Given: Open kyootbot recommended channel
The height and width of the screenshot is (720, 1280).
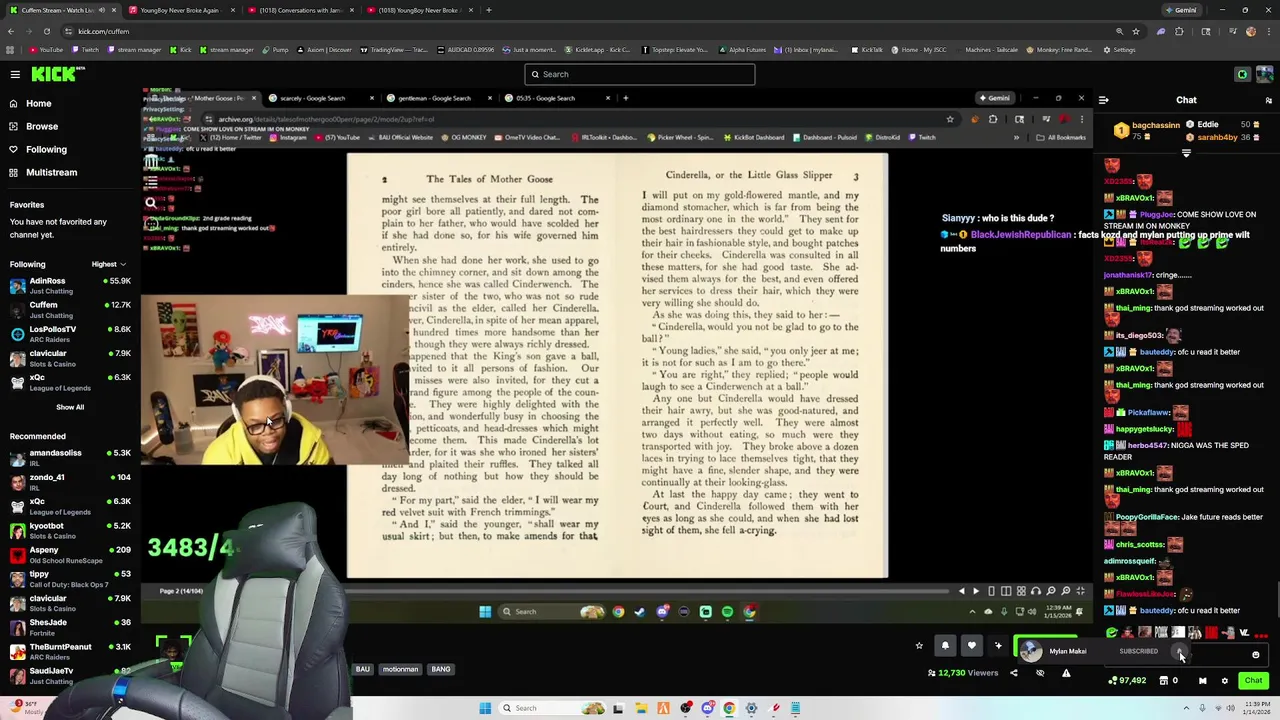Looking at the screenshot, I should point(70,530).
